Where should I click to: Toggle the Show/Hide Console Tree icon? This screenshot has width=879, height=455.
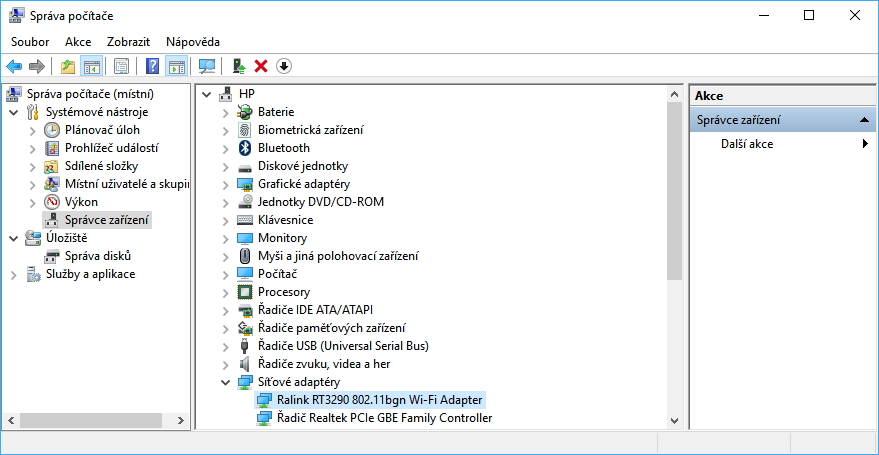91,67
